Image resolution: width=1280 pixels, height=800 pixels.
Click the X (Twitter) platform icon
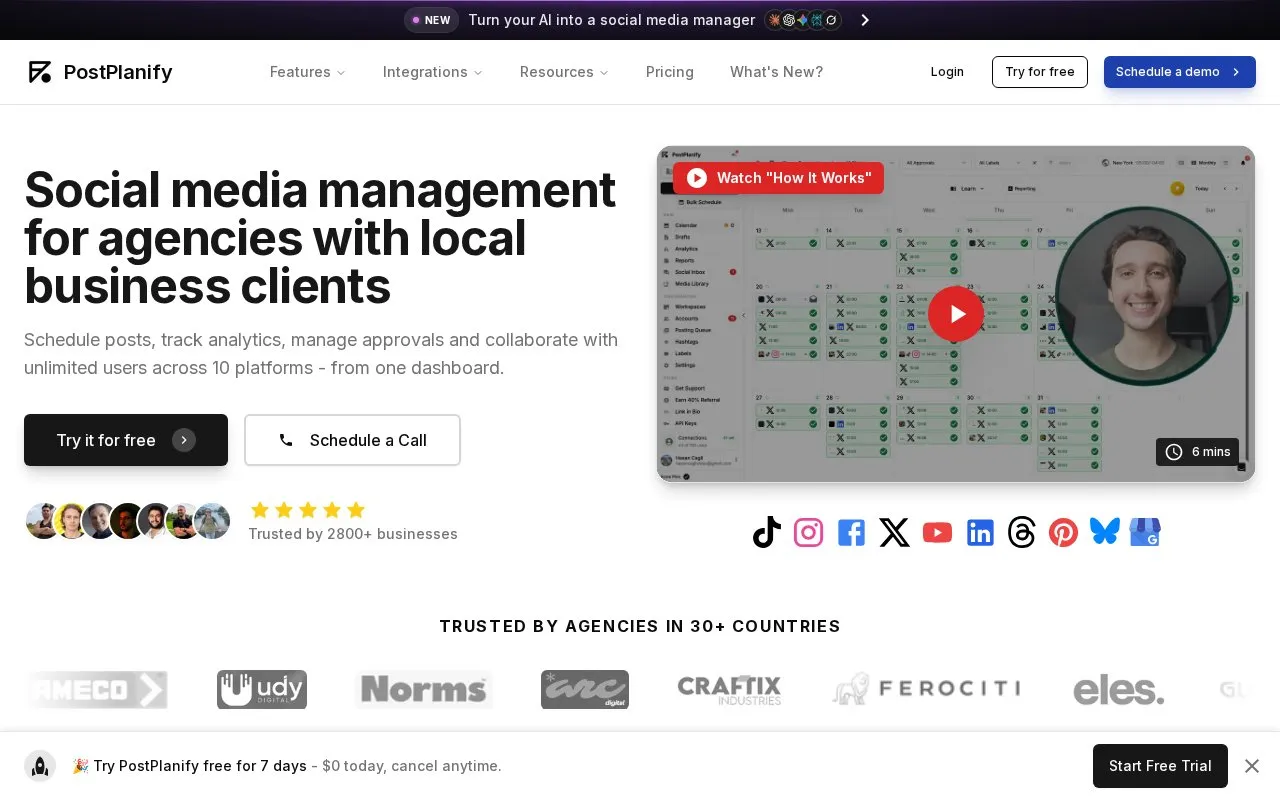[x=894, y=532]
